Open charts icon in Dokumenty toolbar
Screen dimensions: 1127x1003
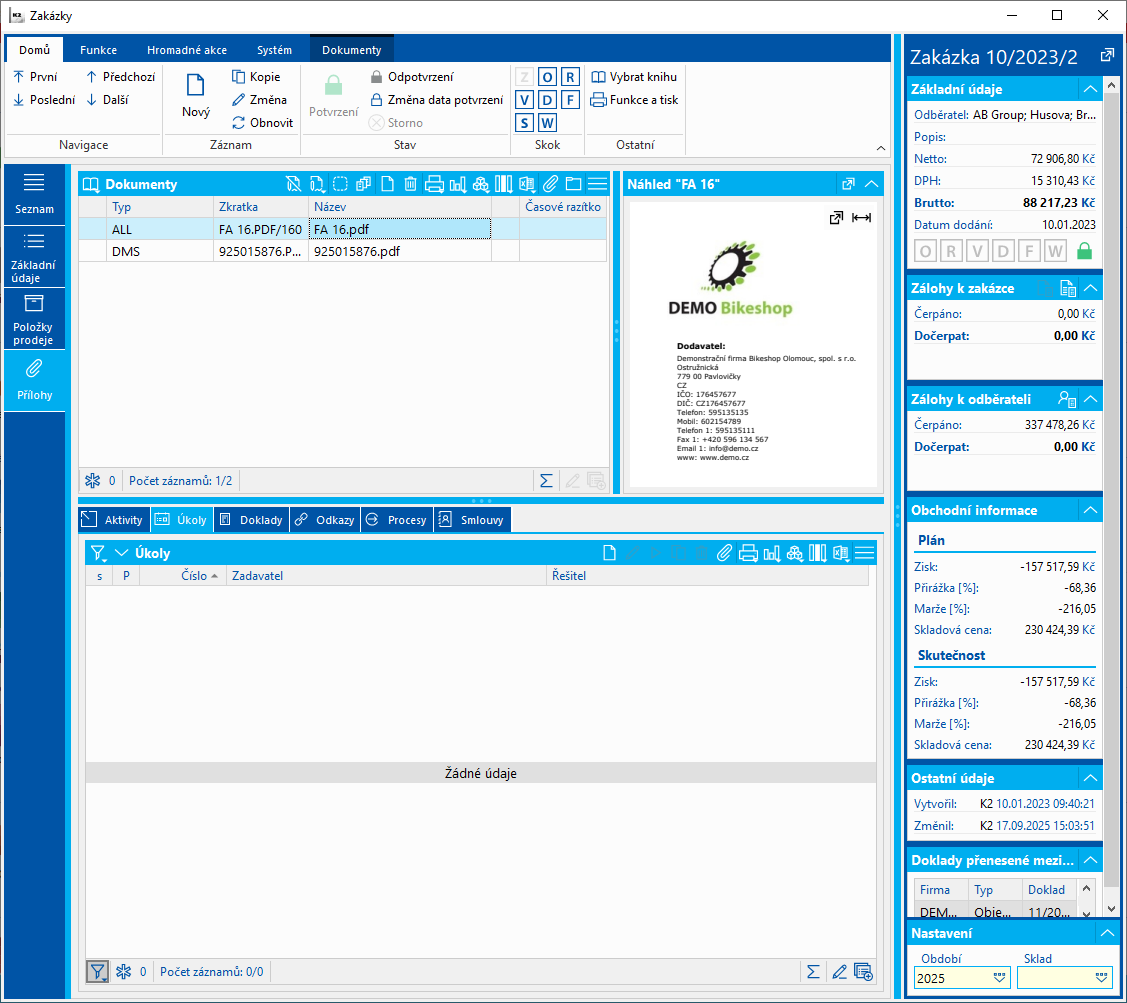(458, 184)
